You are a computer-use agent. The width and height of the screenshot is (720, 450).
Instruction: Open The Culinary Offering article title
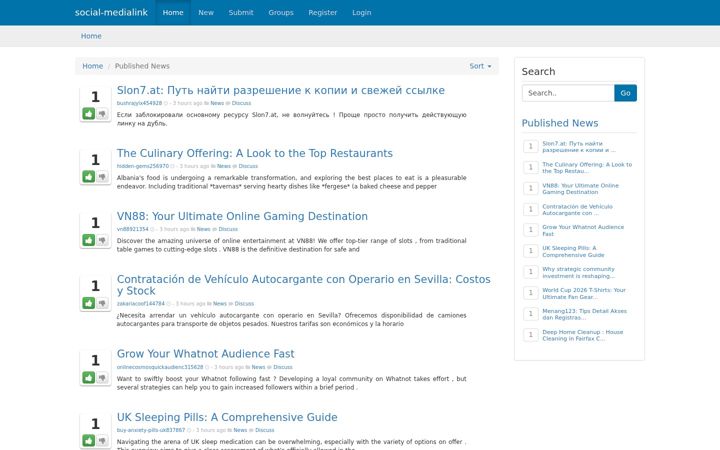pyautogui.click(x=254, y=153)
